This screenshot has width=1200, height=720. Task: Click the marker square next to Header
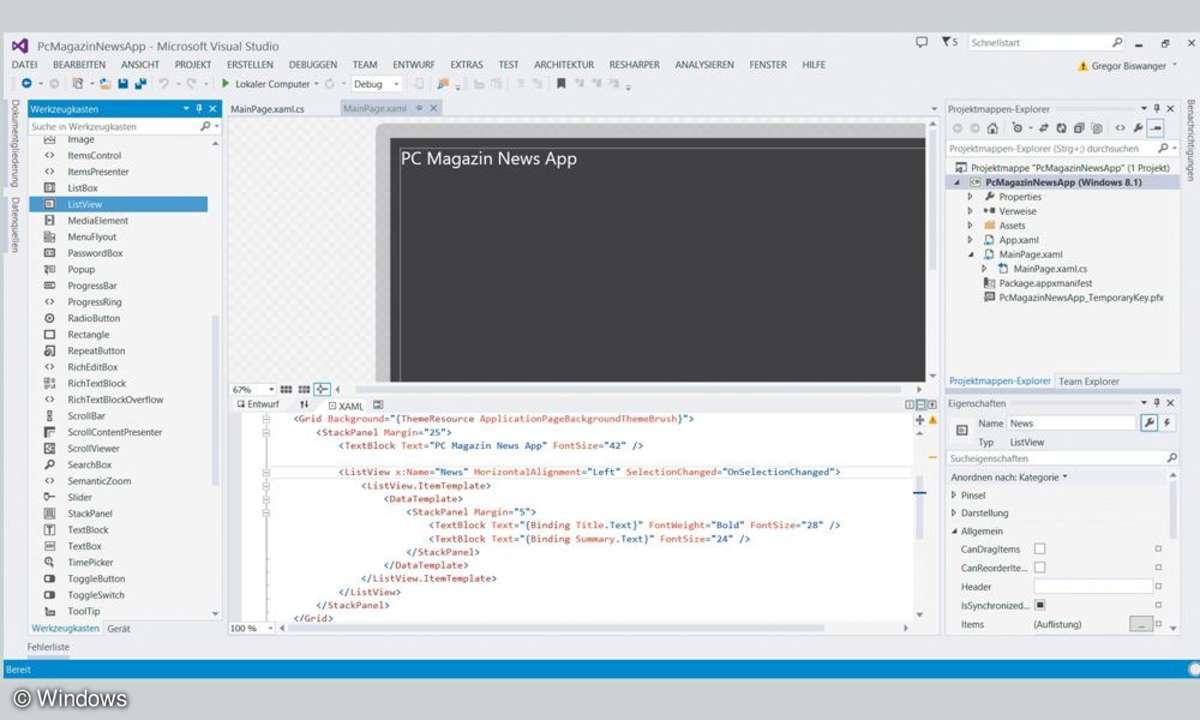coord(1159,587)
